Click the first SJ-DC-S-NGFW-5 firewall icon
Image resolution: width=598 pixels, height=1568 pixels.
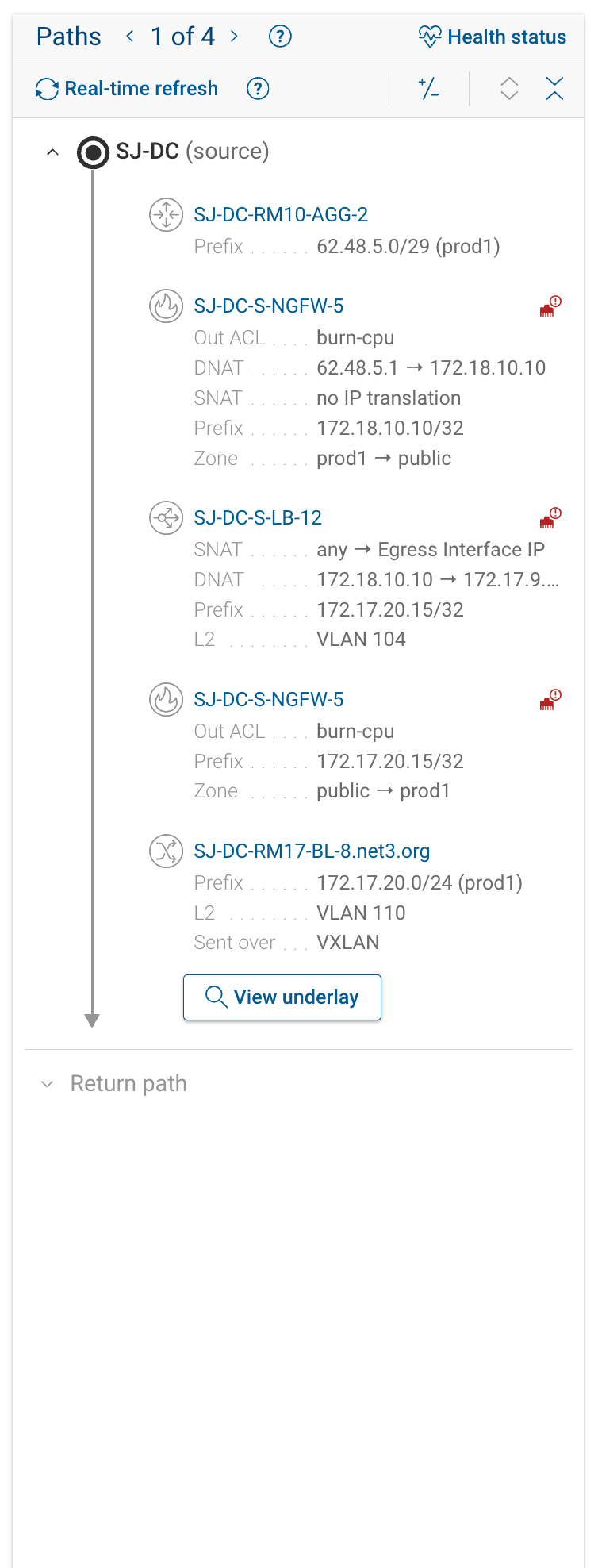click(166, 306)
